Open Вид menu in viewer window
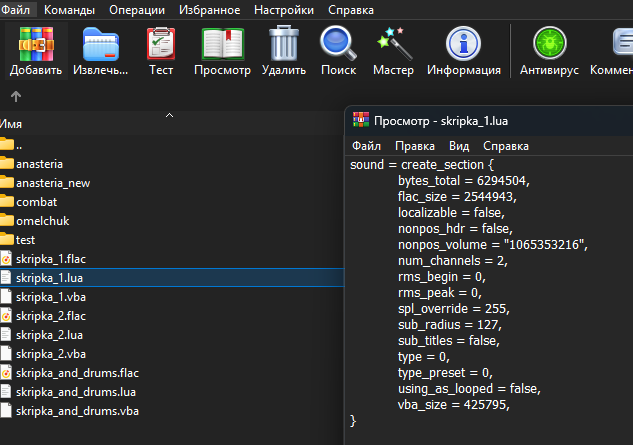 pos(459,146)
